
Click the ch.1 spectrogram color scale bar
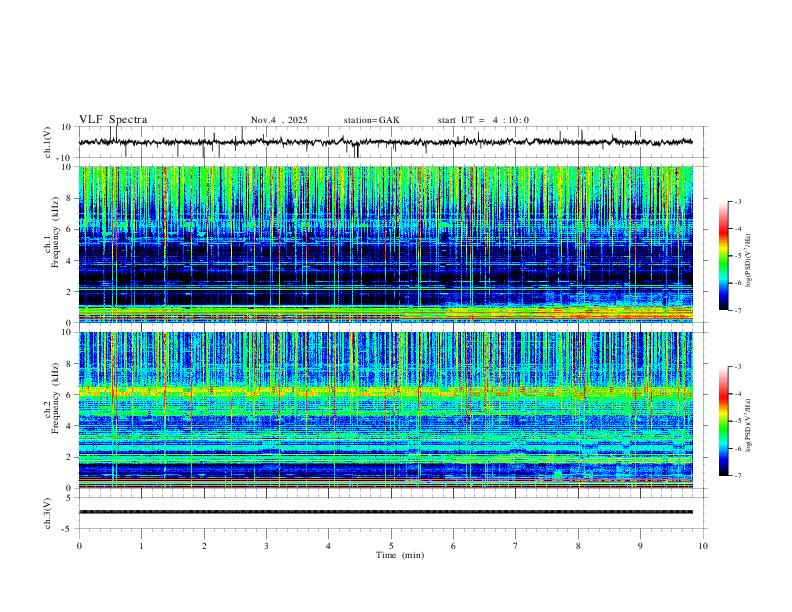coord(723,256)
